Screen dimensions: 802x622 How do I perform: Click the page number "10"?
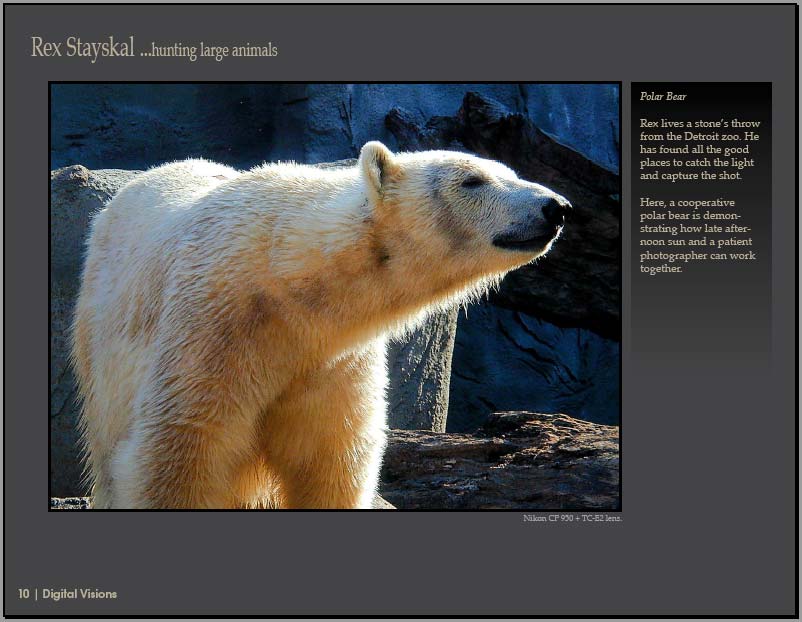pyautogui.click(x=24, y=594)
